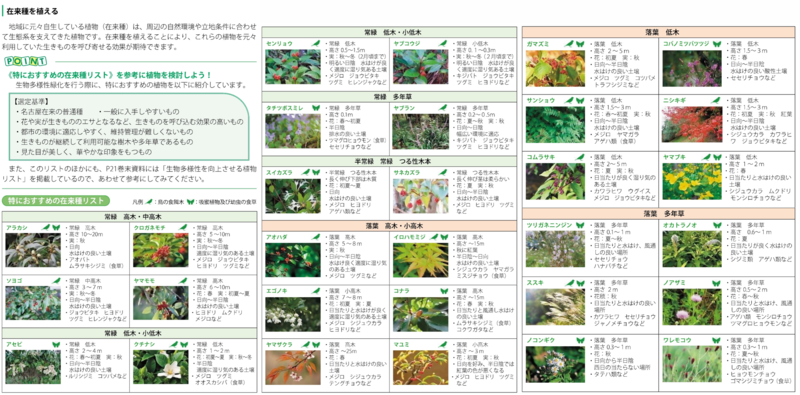Open the ヤマモモ photo
The image size is (800, 395).
(x=161, y=303)
